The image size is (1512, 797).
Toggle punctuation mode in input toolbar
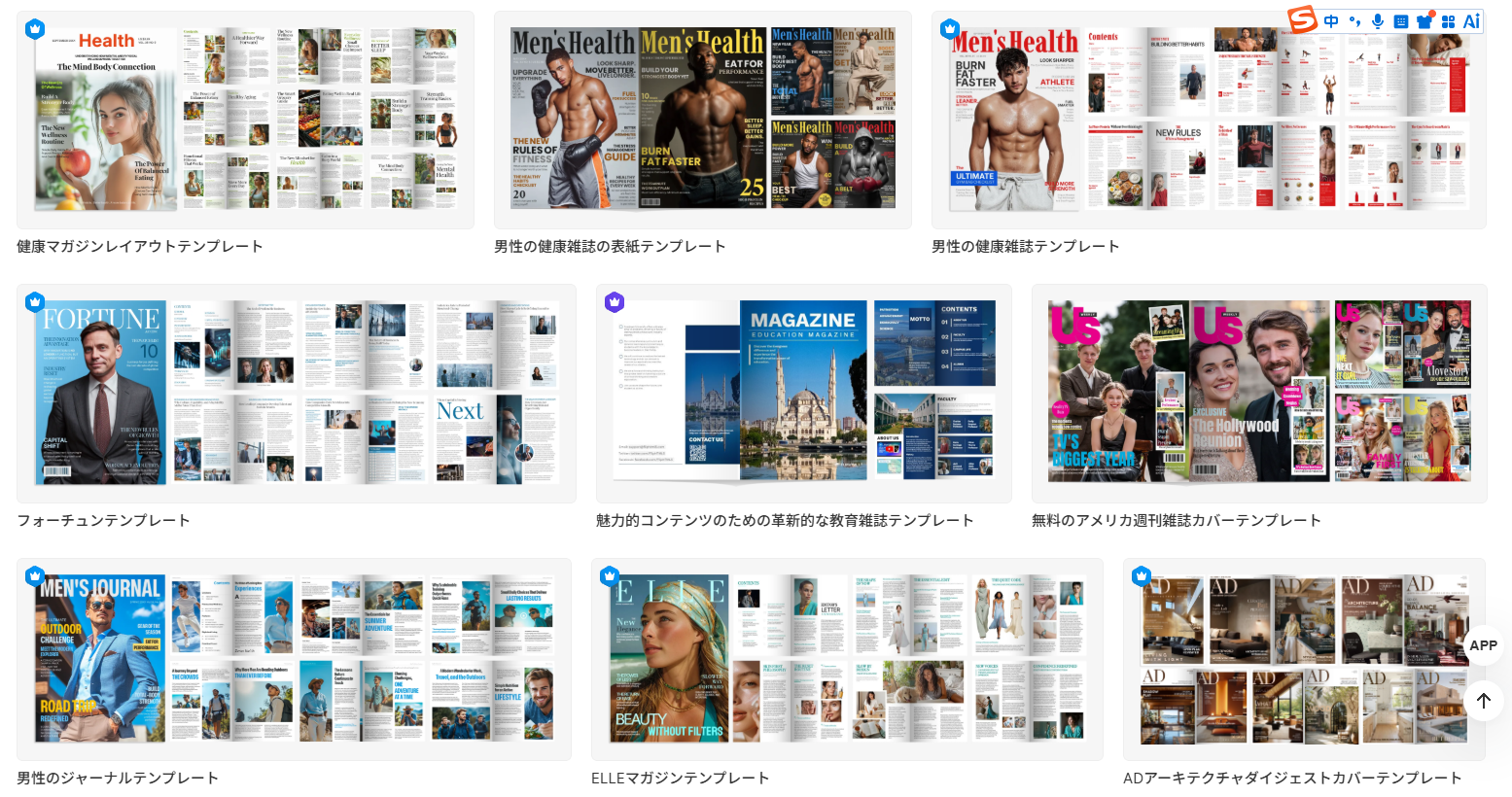[1354, 21]
